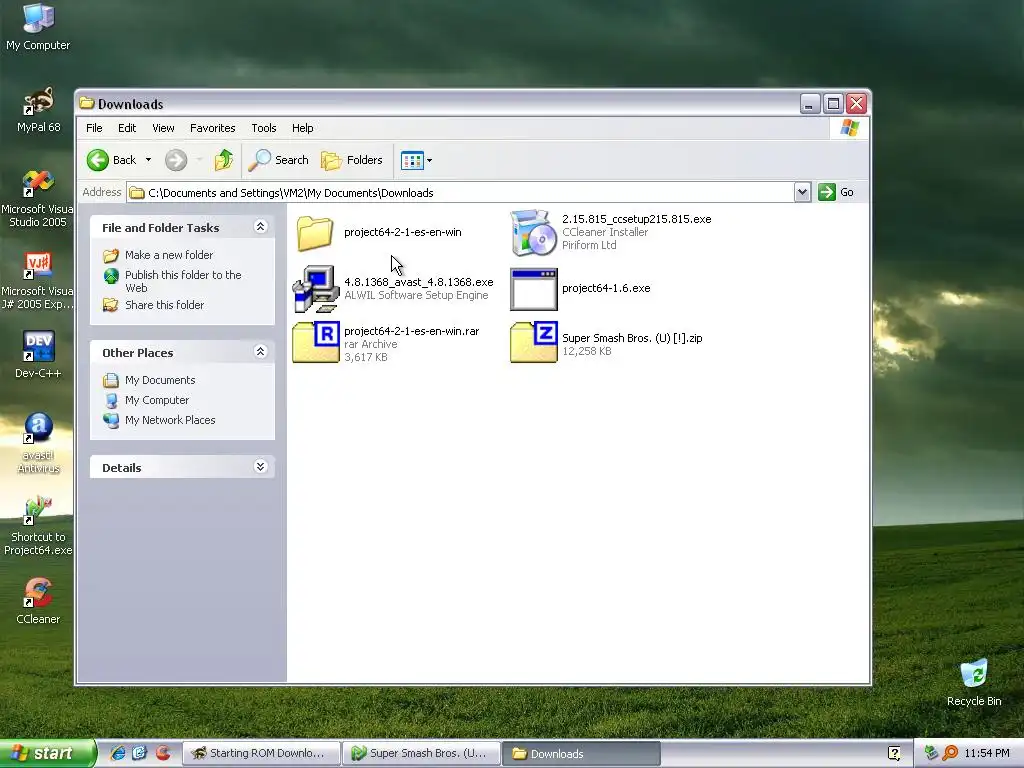Screen dimensions: 1024x768
Task: Launch CCleaner from Quick Launch bar
Action: (x=163, y=753)
